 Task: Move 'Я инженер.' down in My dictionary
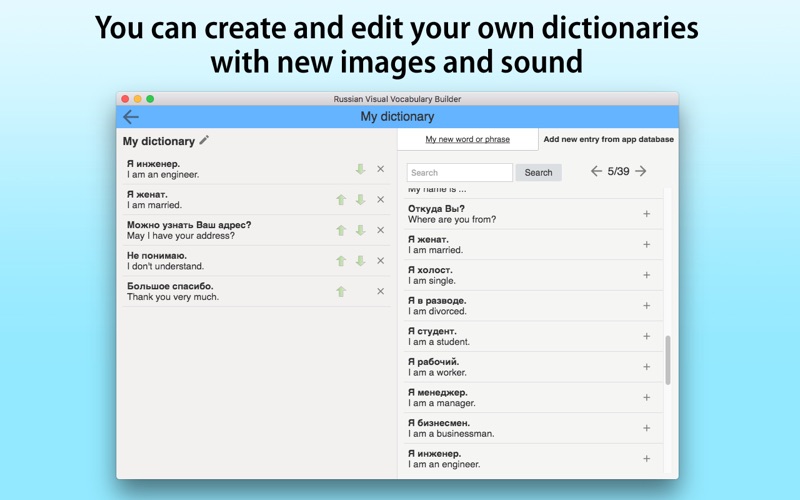coord(361,169)
